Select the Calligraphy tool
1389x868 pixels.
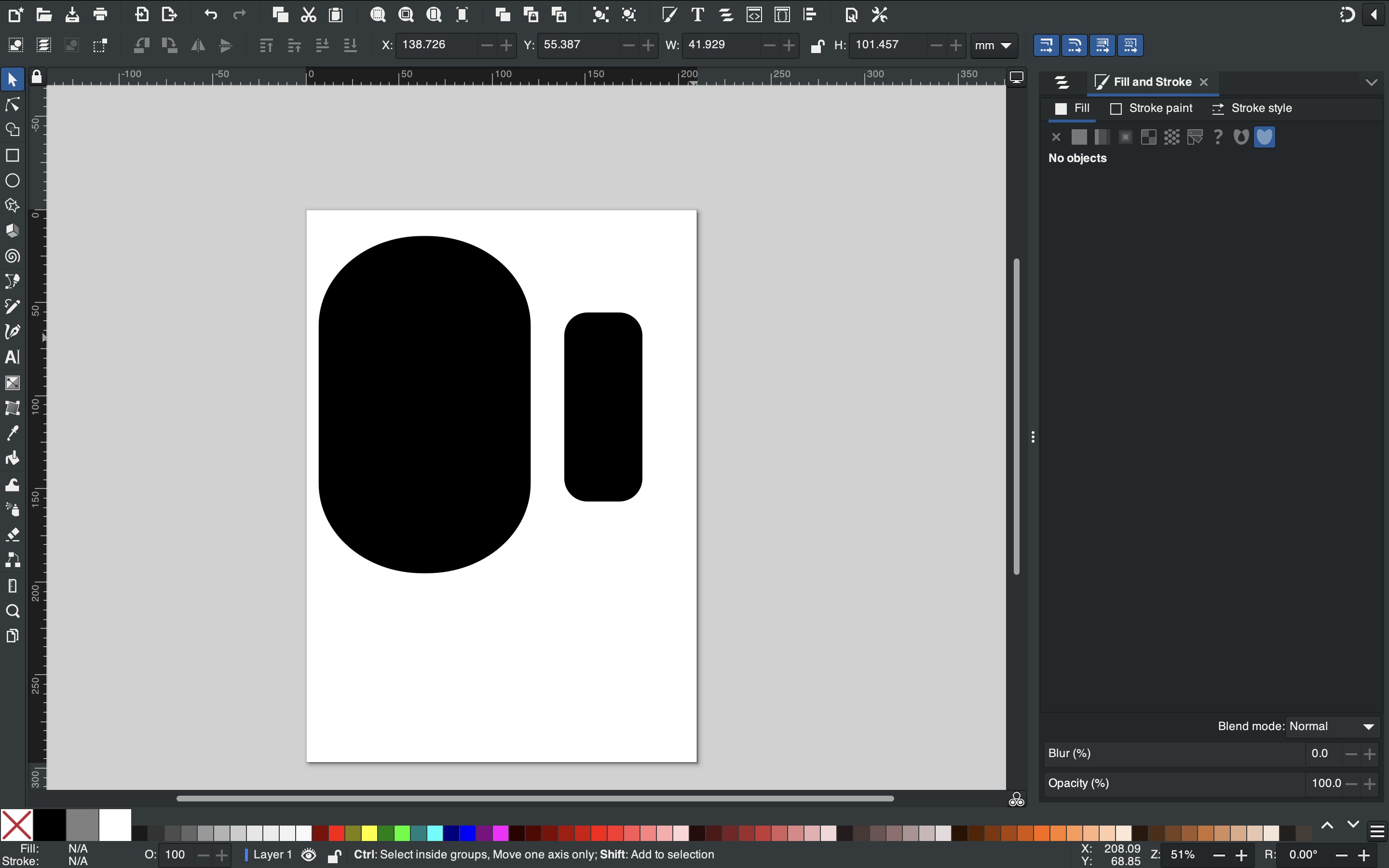12,332
